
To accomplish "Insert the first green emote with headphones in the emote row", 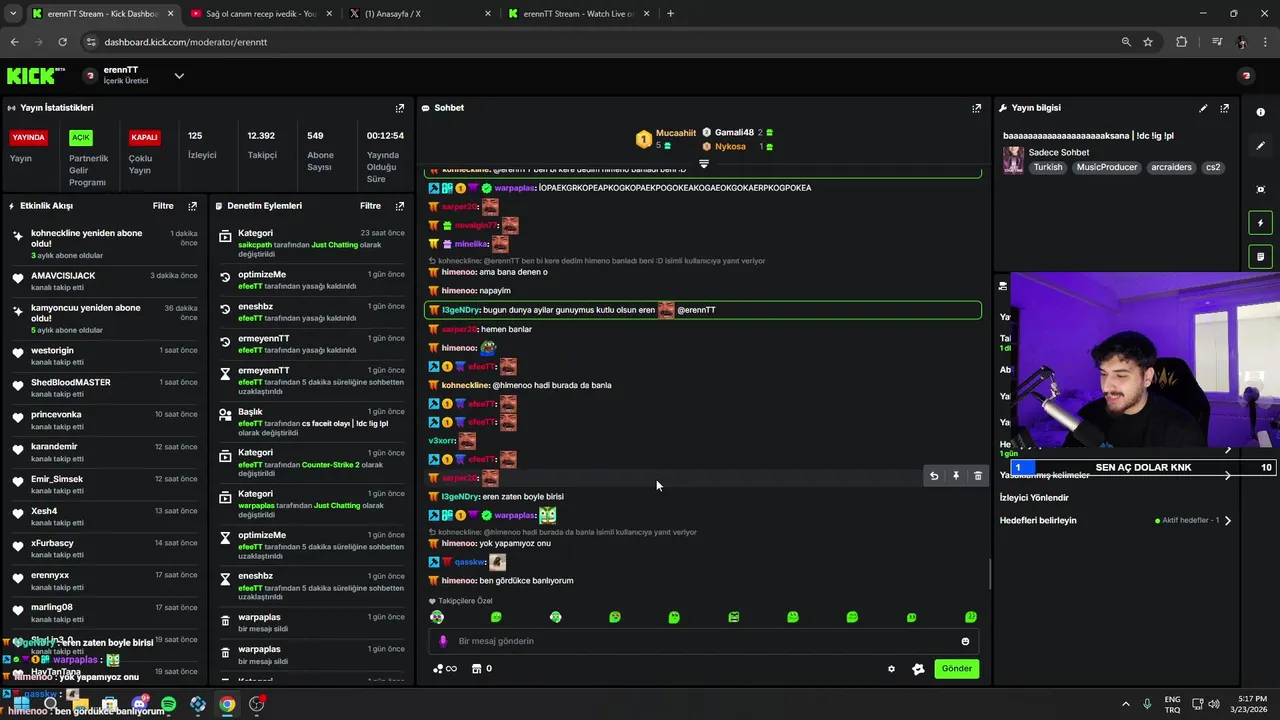I will (437, 617).
